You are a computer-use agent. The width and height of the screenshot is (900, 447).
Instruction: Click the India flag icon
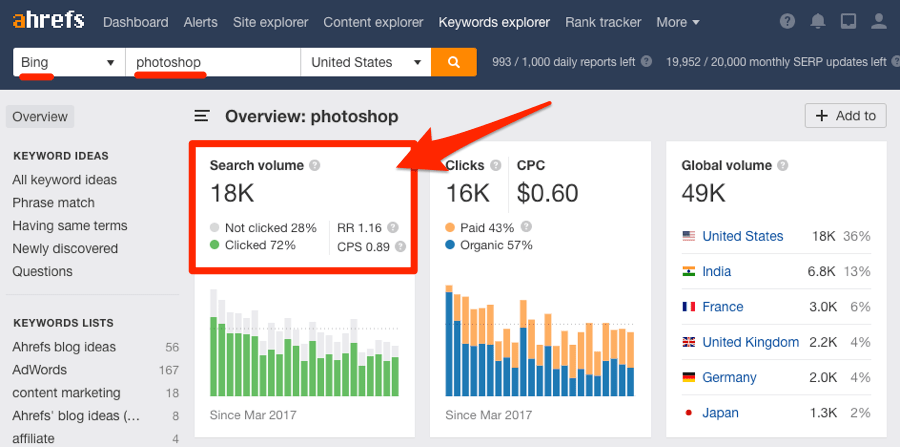click(x=689, y=271)
